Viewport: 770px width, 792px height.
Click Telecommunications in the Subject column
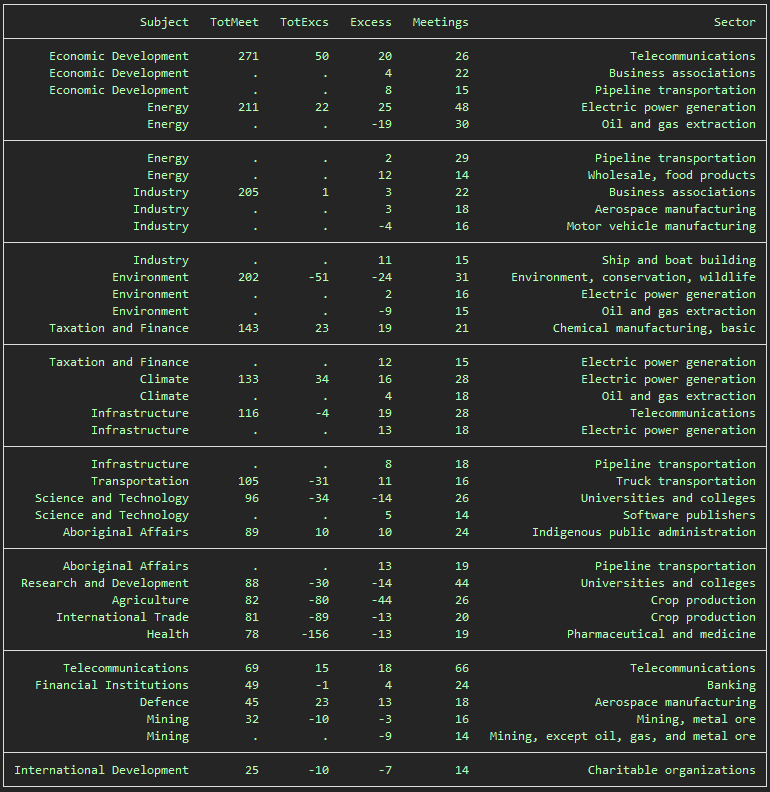pyautogui.click(x=126, y=668)
